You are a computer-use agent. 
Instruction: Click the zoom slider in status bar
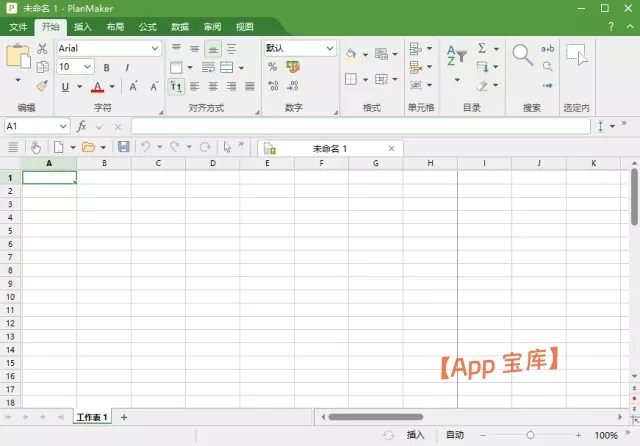530,435
